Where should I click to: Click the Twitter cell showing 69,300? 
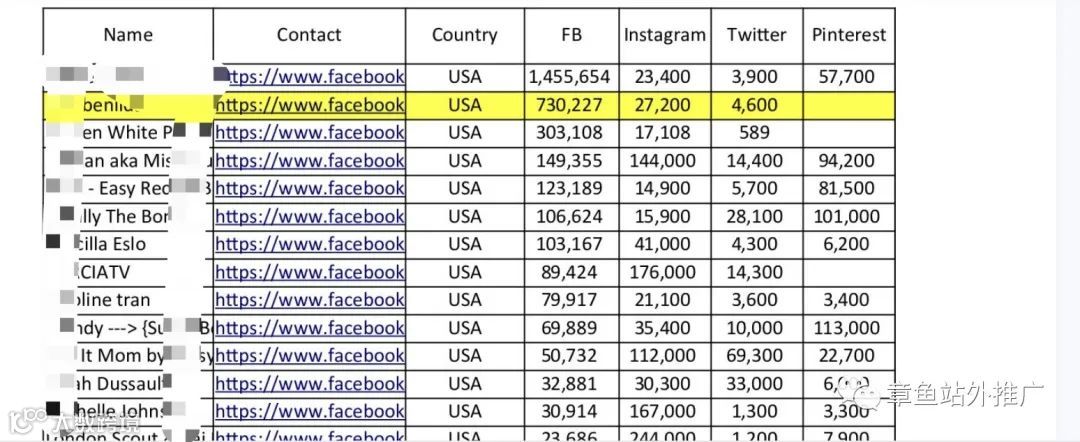point(756,356)
